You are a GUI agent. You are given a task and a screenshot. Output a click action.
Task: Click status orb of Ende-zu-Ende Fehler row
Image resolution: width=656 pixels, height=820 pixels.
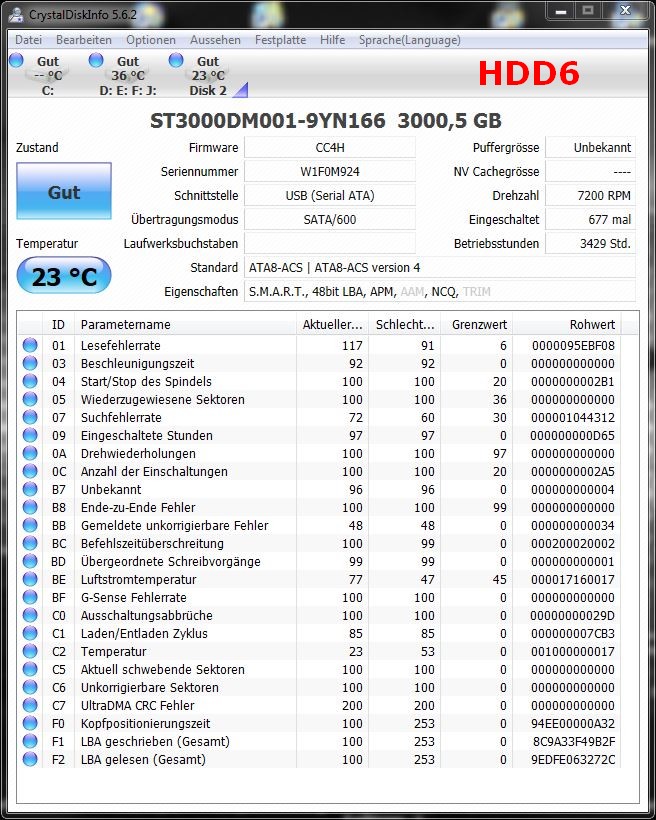click(30, 507)
